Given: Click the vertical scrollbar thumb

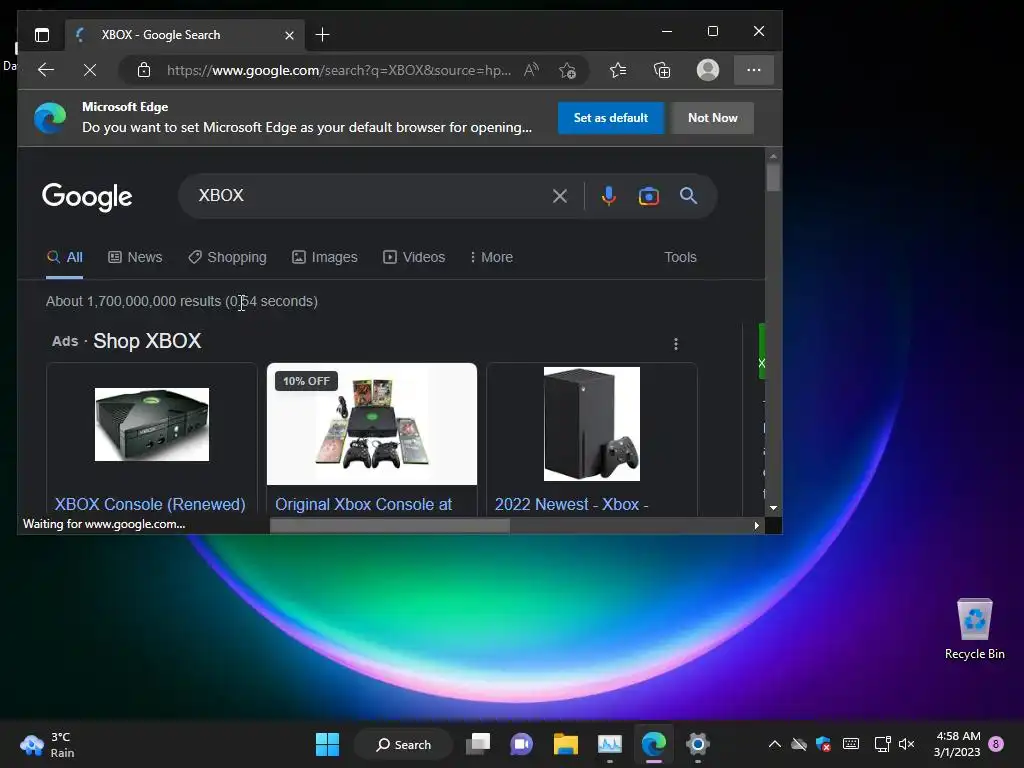Looking at the screenshot, I should pyautogui.click(x=773, y=178).
